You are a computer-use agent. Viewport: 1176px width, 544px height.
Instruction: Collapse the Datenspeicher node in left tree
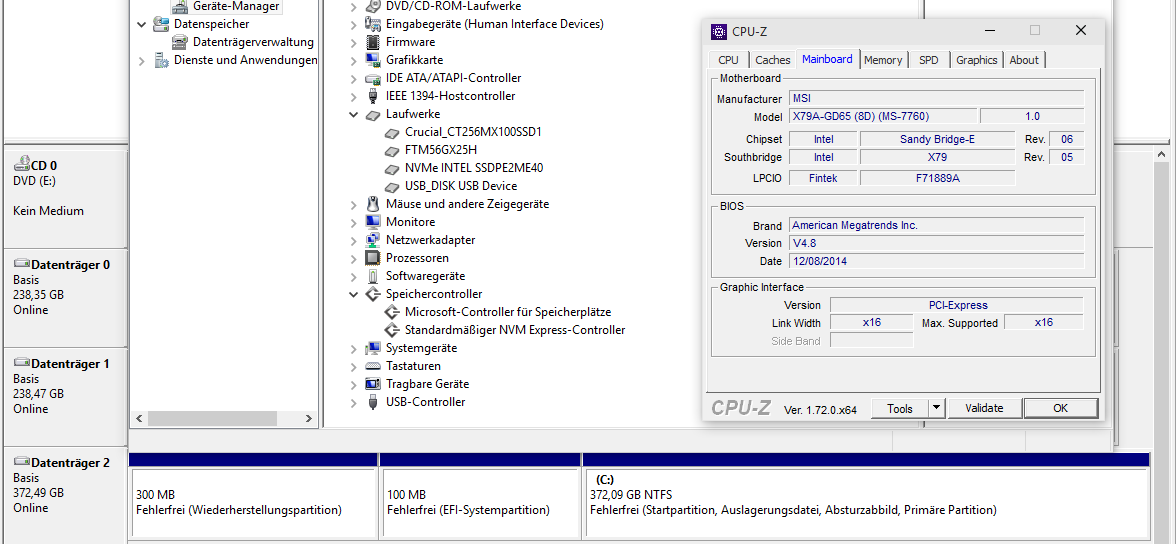click(142, 24)
